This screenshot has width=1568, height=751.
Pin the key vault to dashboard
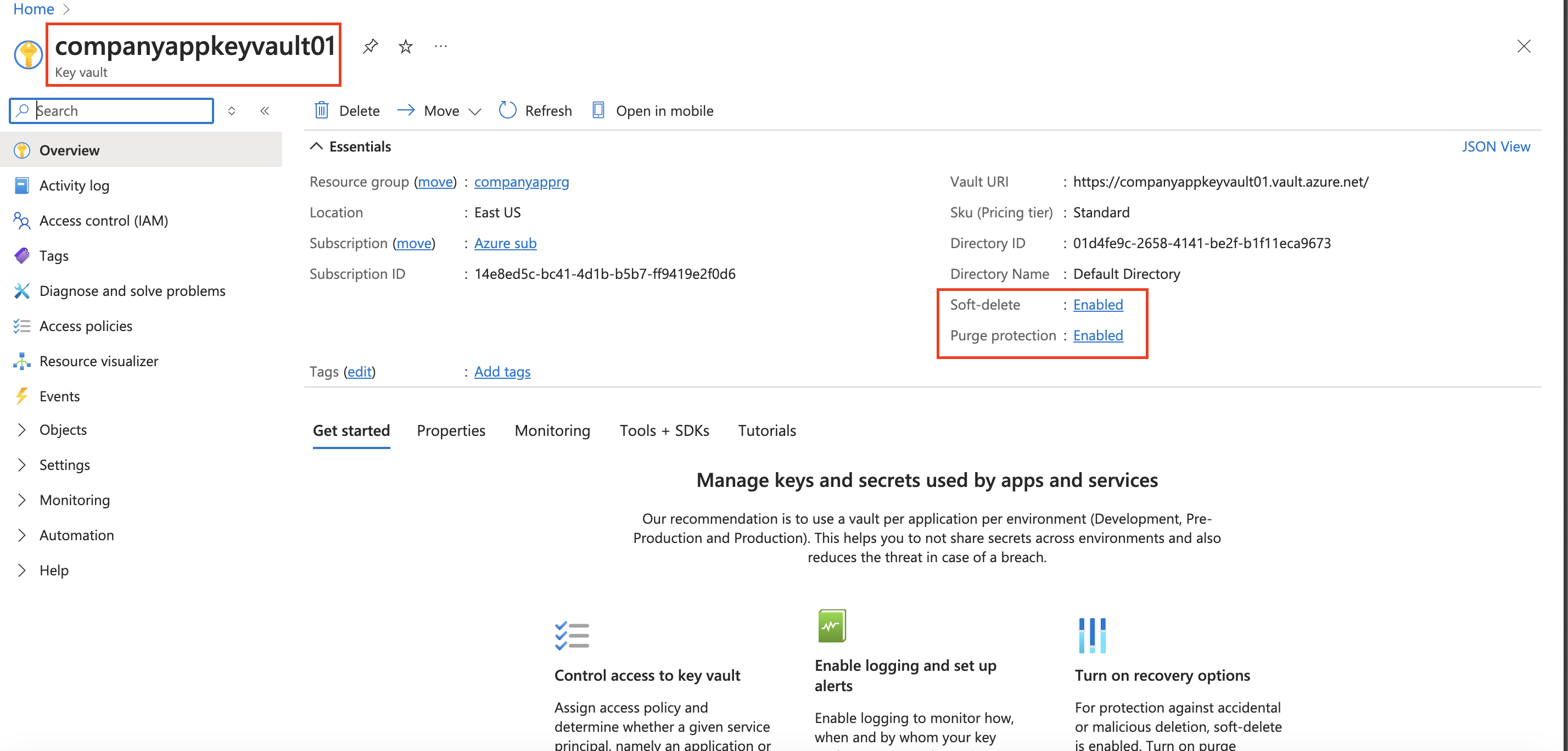(370, 46)
